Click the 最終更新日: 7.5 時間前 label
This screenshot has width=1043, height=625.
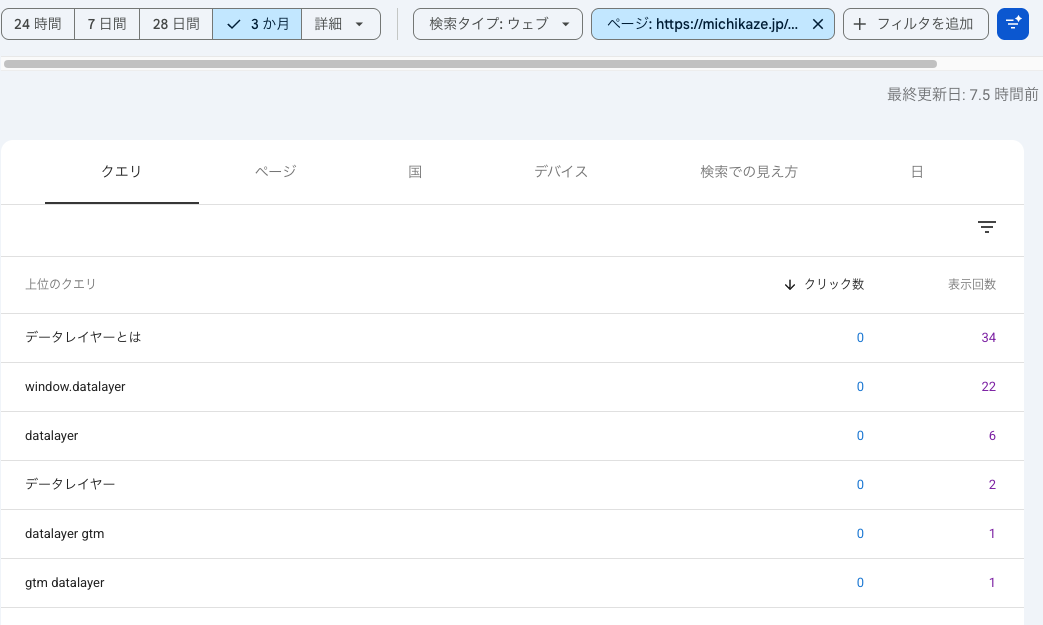962,94
